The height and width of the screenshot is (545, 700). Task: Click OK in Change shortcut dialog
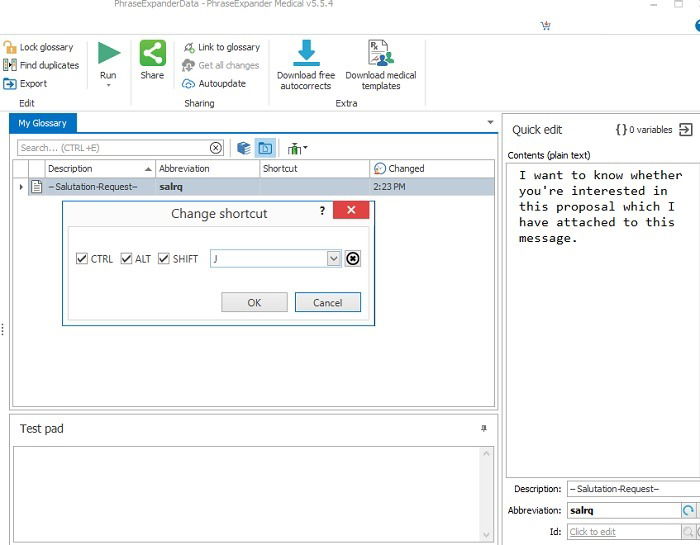[254, 303]
